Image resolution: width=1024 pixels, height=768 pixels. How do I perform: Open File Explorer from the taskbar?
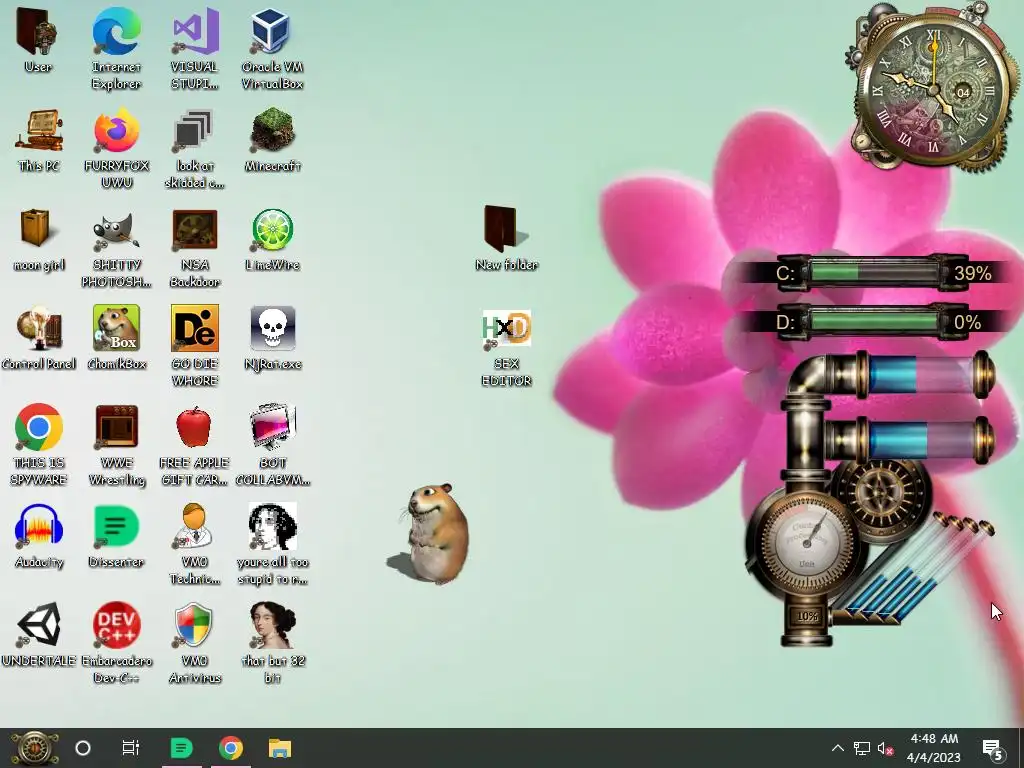[x=280, y=748]
